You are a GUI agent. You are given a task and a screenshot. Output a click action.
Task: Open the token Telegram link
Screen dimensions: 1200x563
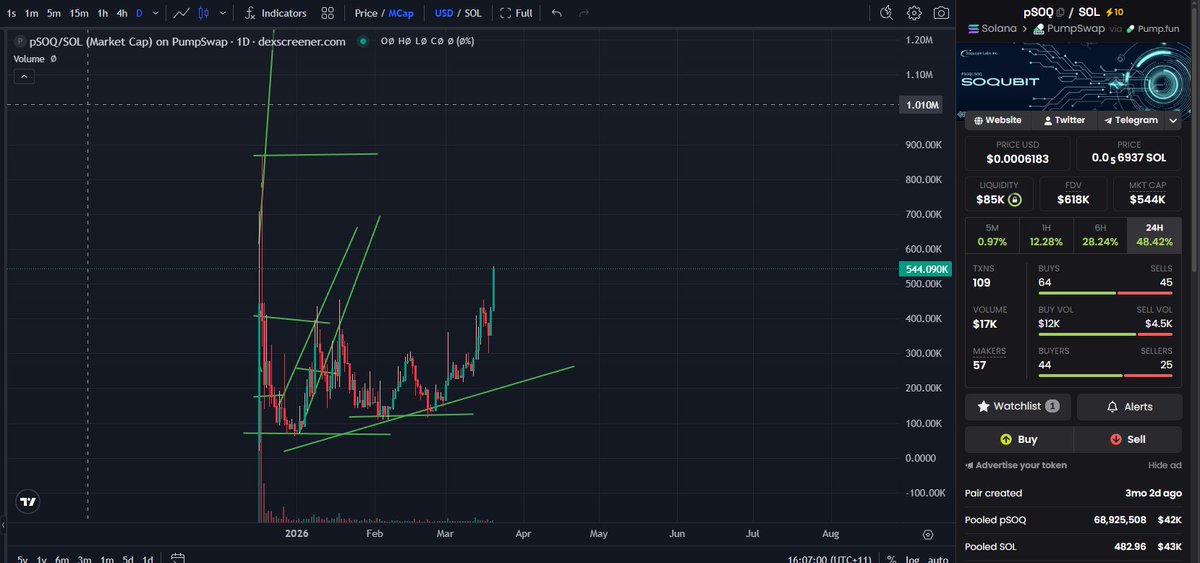1131,120
